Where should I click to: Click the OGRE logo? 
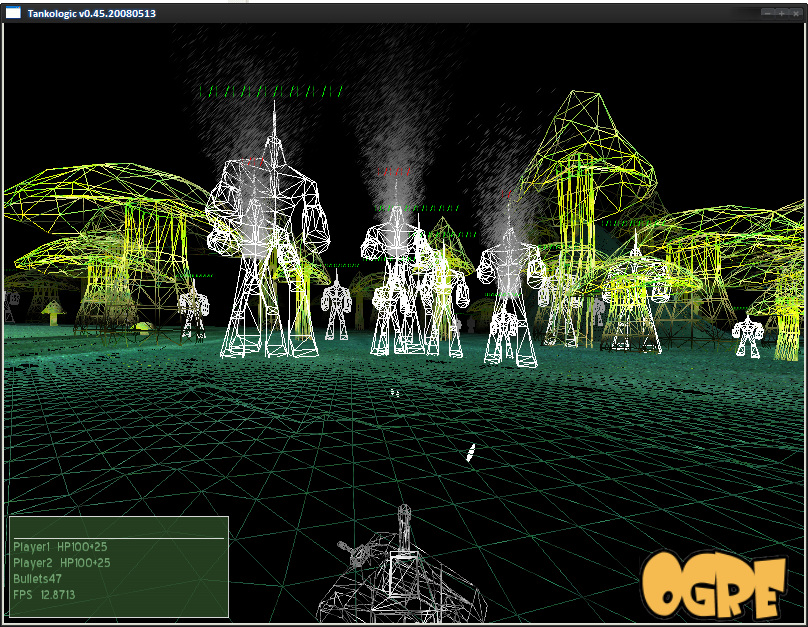[x=714, y=585]
